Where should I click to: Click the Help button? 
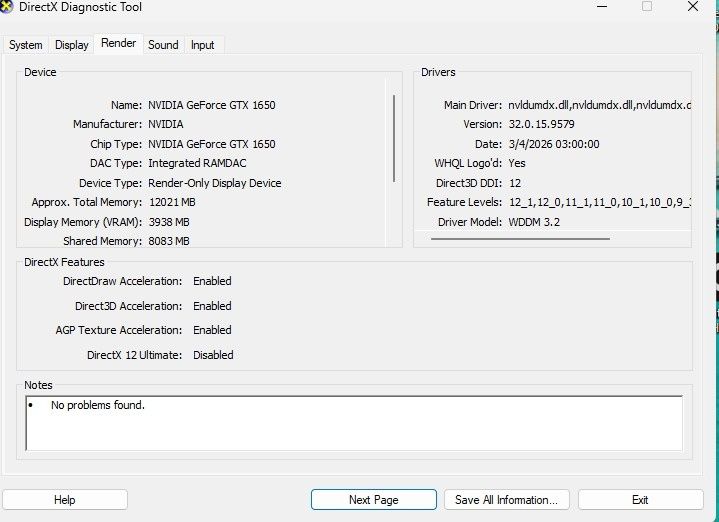[x=65, y=500]
